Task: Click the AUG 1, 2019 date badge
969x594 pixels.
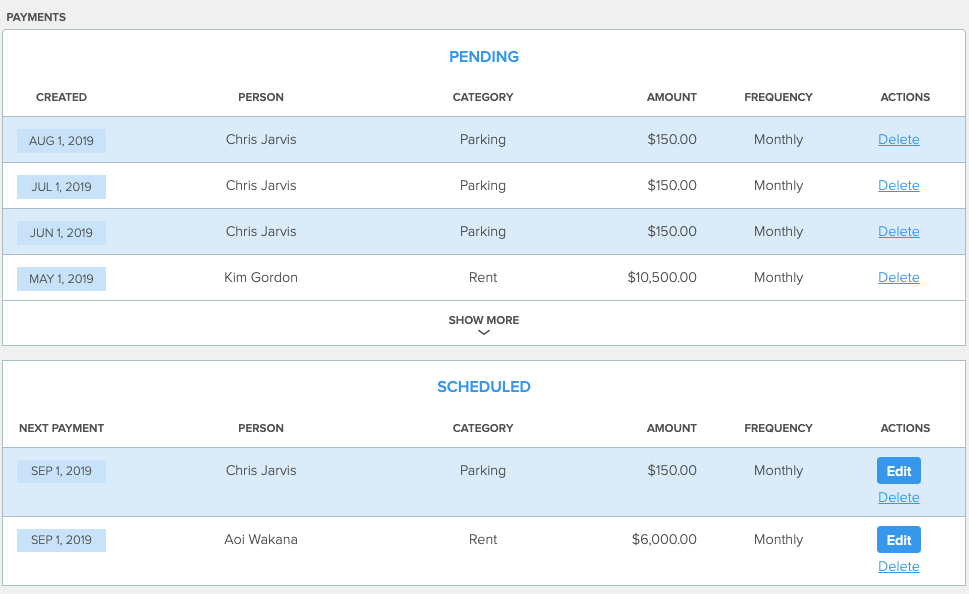Action: (61, 141)
